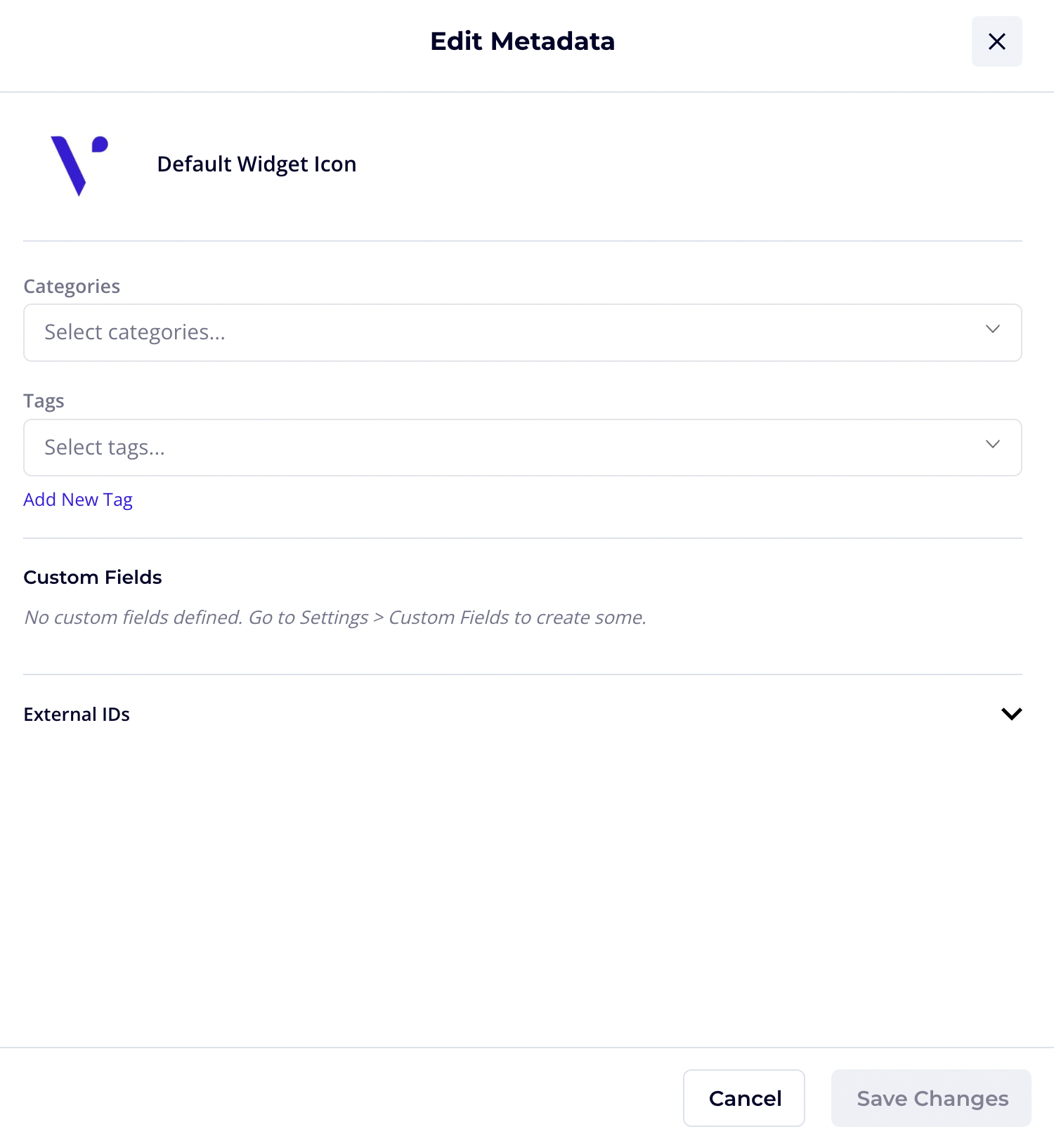
Task: Click Add New Tag
Action: click(78, 499)
